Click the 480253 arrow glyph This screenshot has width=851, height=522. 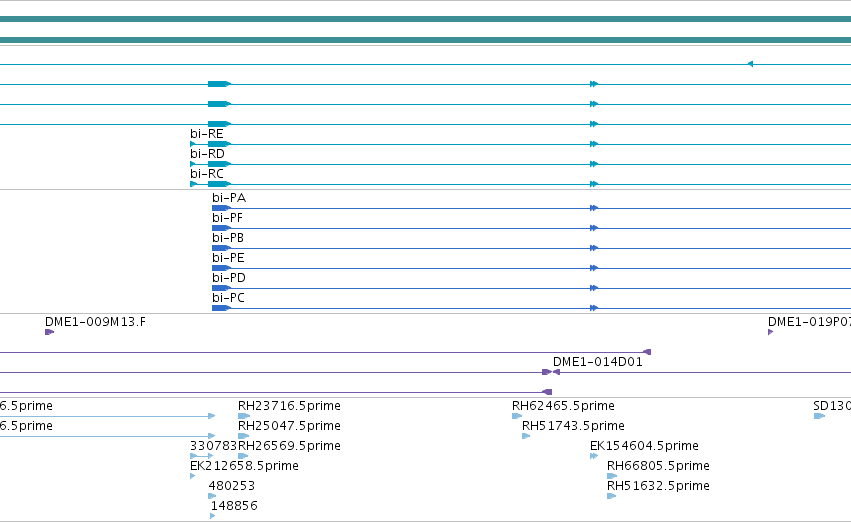212,496
